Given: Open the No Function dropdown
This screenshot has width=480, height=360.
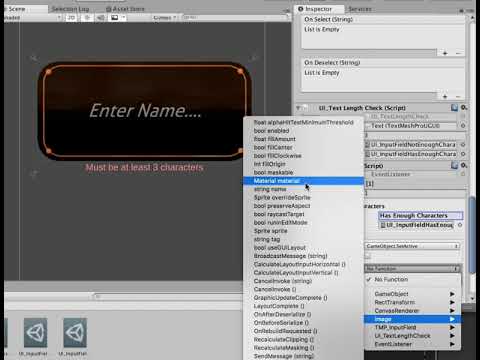Looking at the screenshot, I should pyautogui.click(x=412, y=269).
